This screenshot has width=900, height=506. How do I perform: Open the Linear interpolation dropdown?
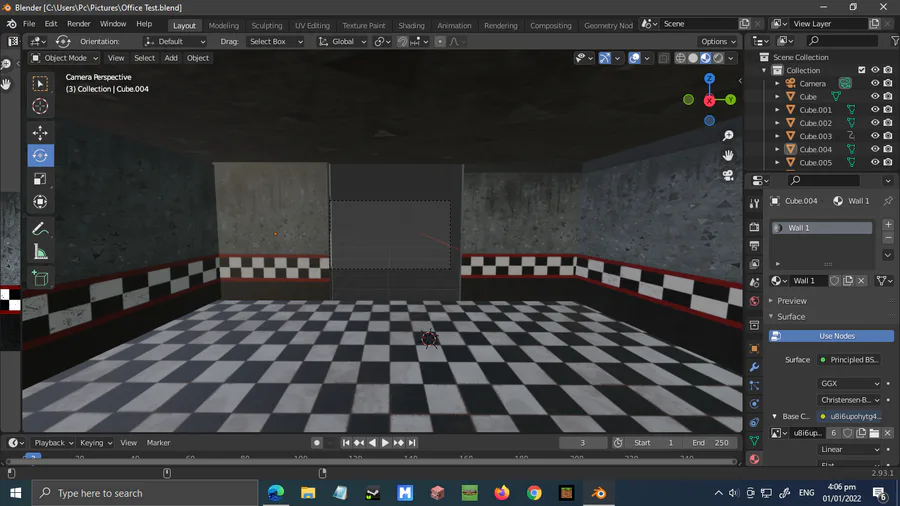tap(849, 449)
